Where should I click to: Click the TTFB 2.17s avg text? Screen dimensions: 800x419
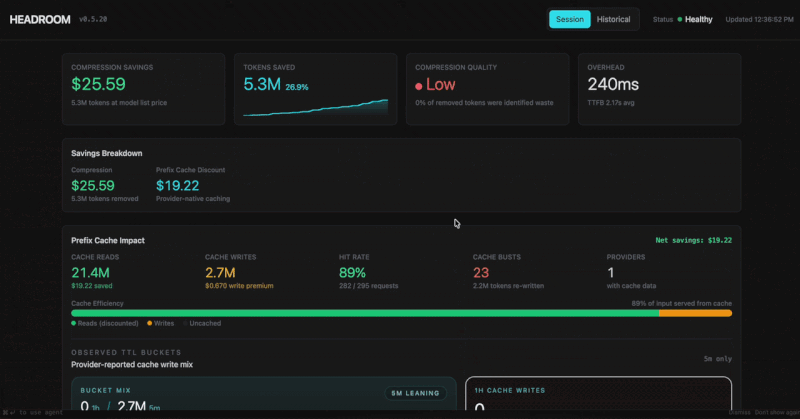click(610, 103)
